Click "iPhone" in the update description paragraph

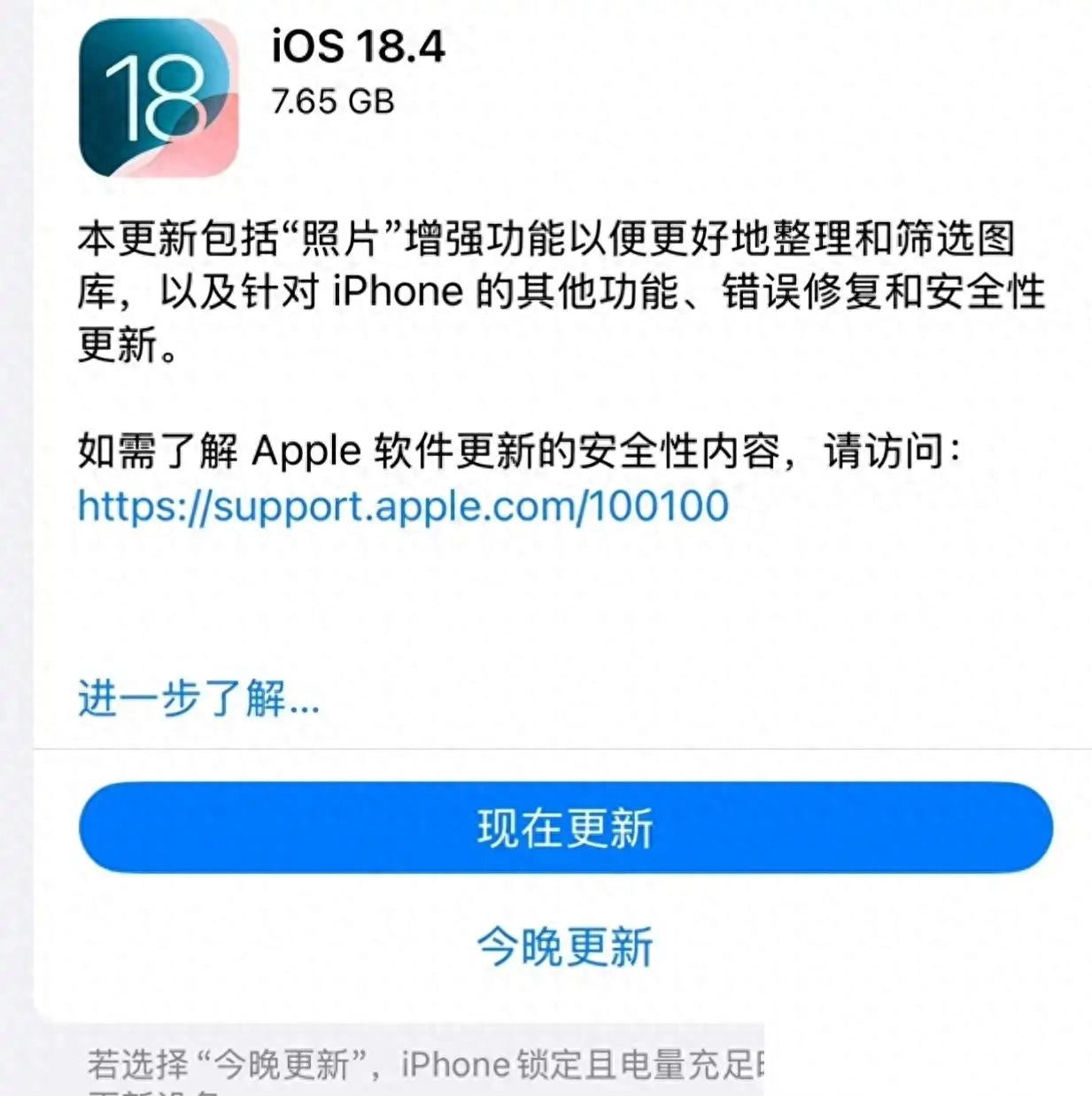coord(398,291)
